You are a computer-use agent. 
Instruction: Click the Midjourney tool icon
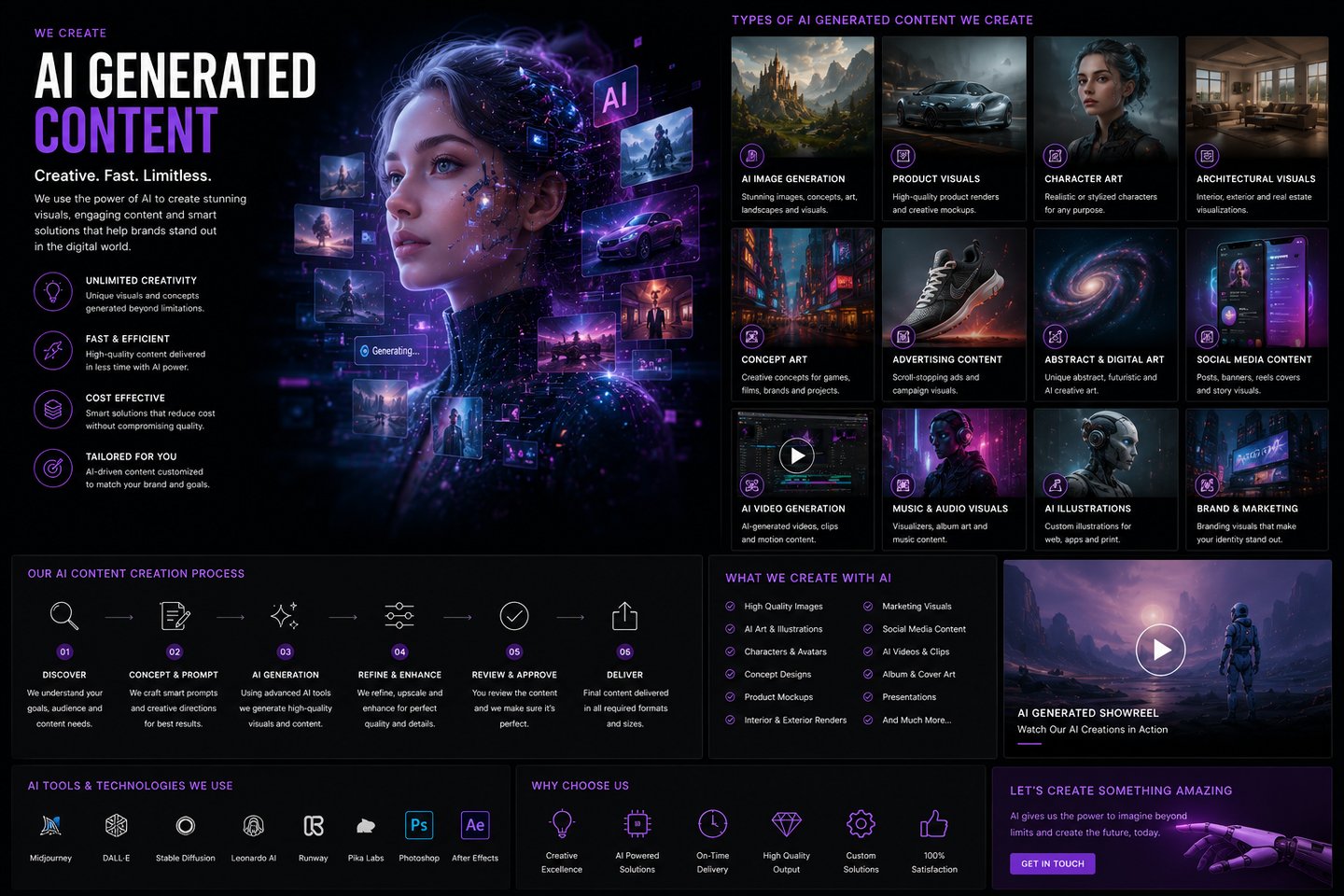point(50,825)
